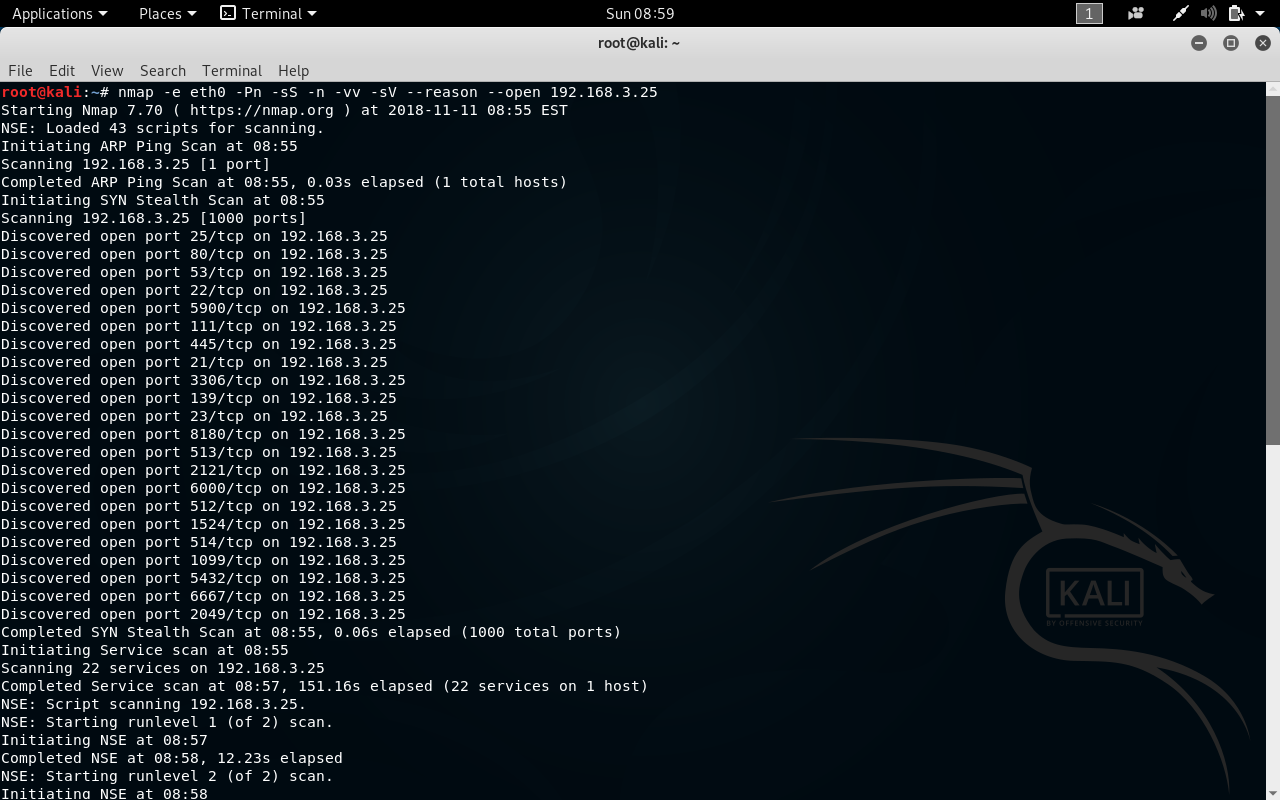Click 'Discovered open port 23/tcp' line
Screen dimensions: 1280x800
(x=194, y=416)
